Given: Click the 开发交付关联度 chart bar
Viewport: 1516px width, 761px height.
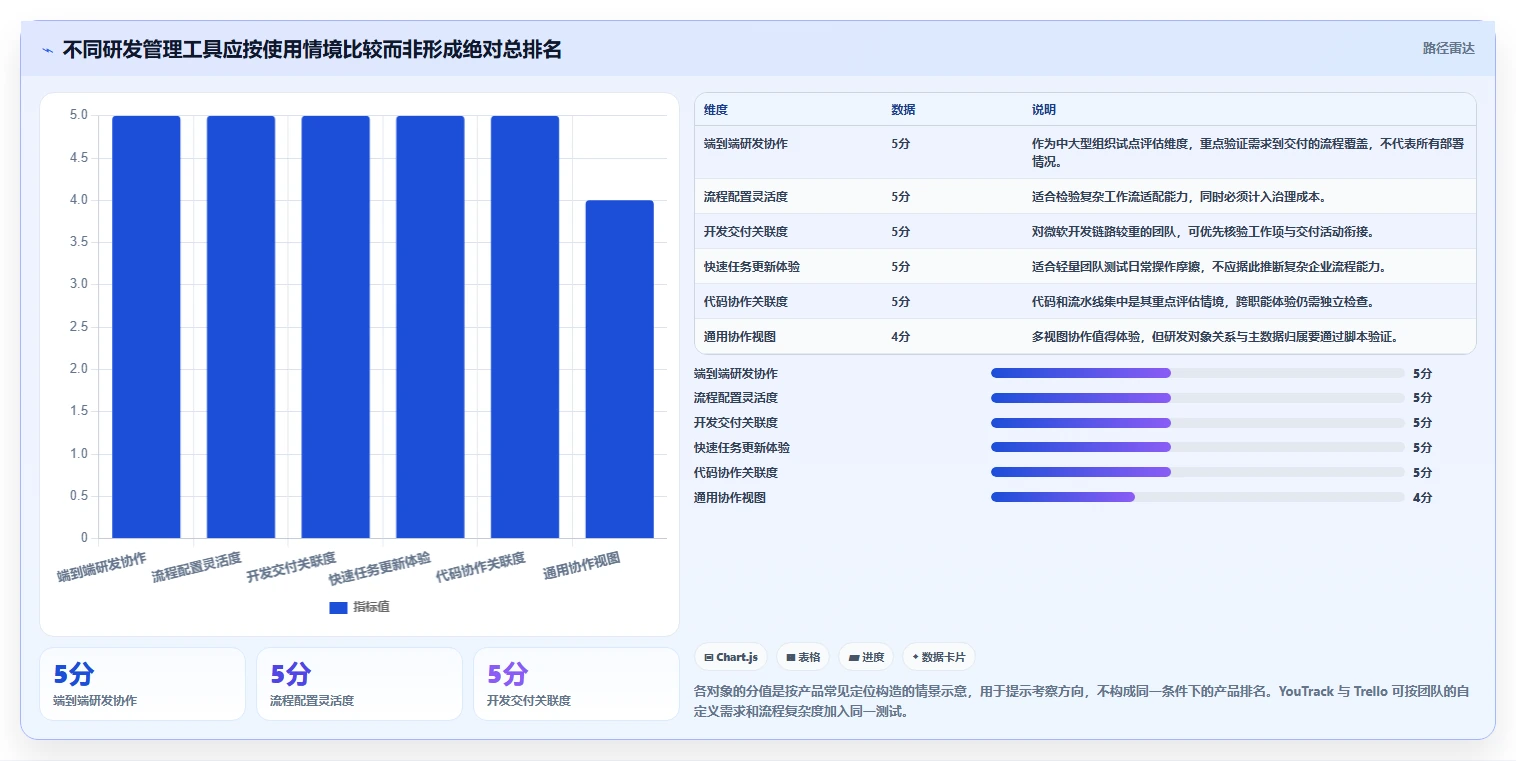Looking at the screenshot, I should pyautogui.click(x=335, y=327).
